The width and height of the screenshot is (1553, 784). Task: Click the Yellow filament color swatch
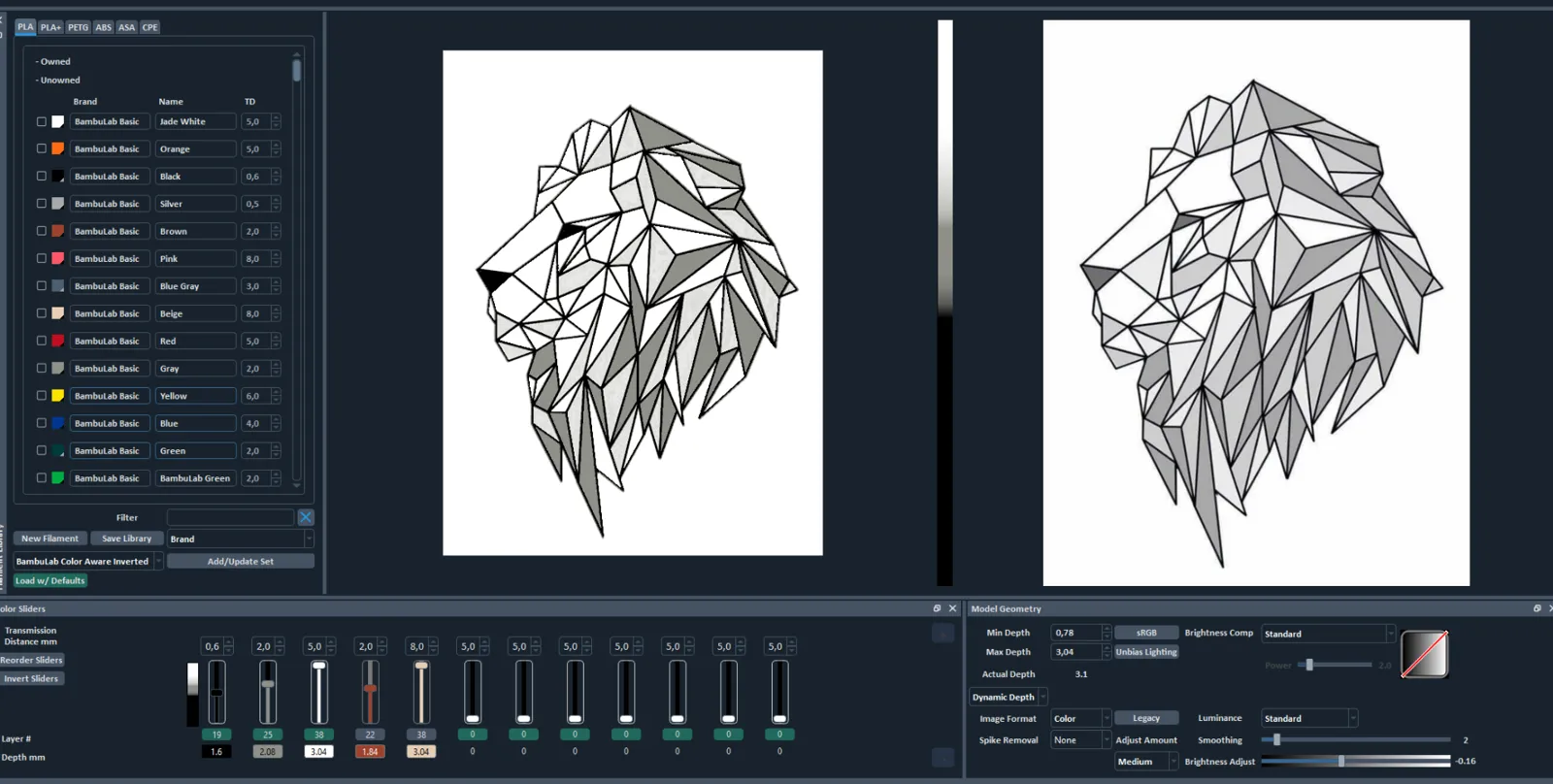(58, 396)
